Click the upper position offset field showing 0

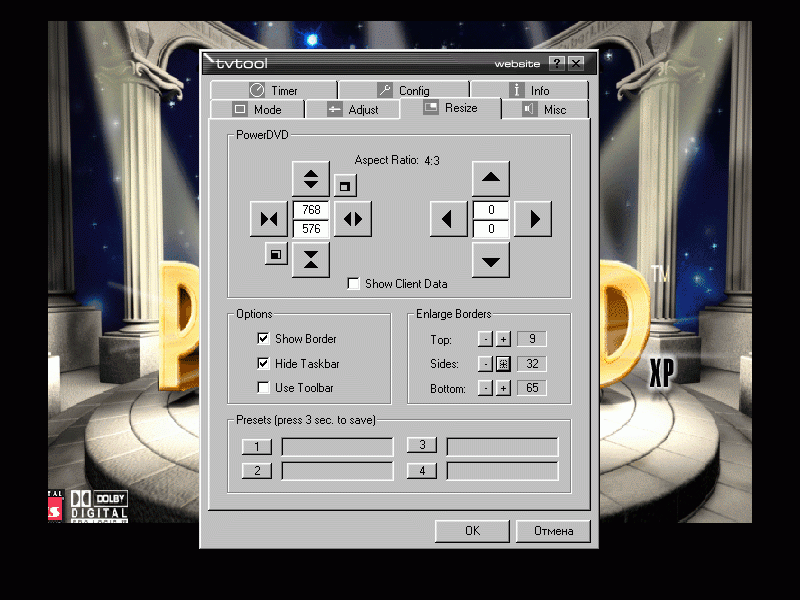pyautogui.click(x=491, y=210)
